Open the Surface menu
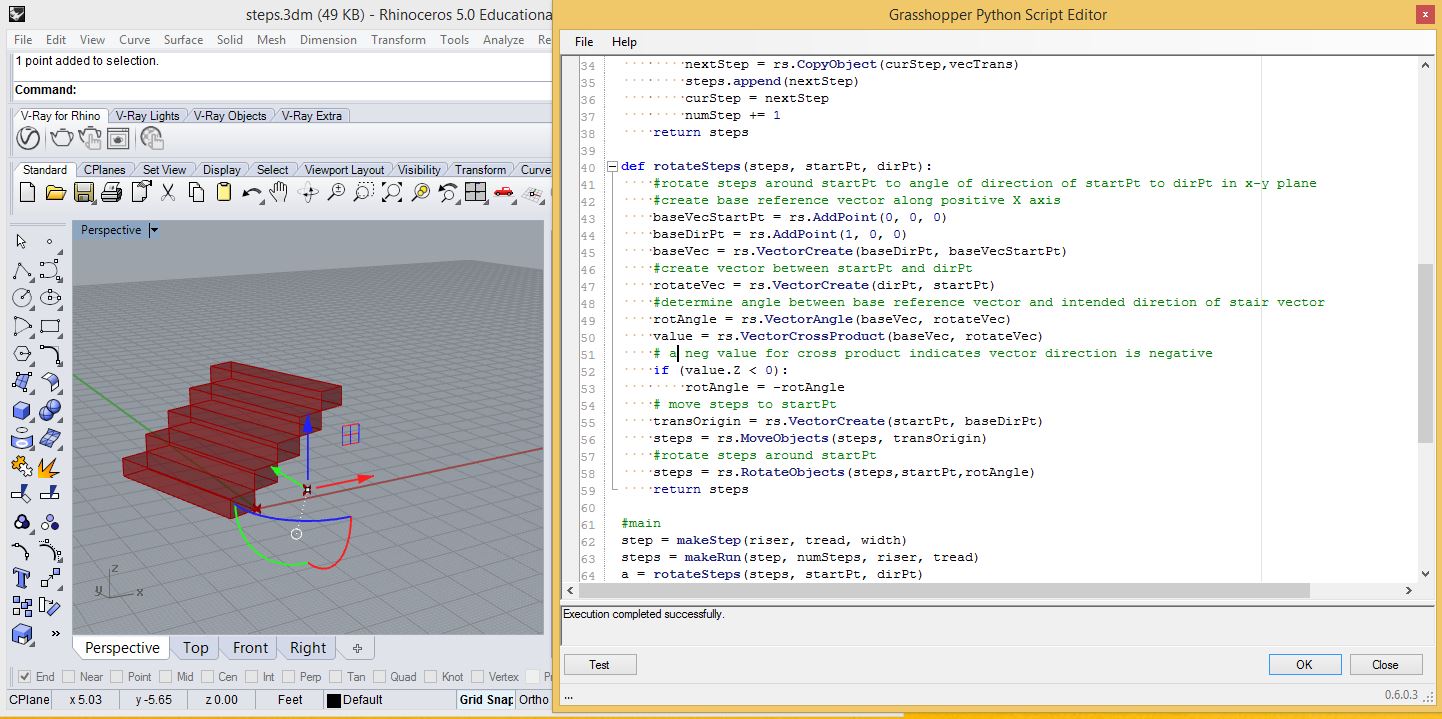This screenshot has width=1442, height=719. (183, 40)
